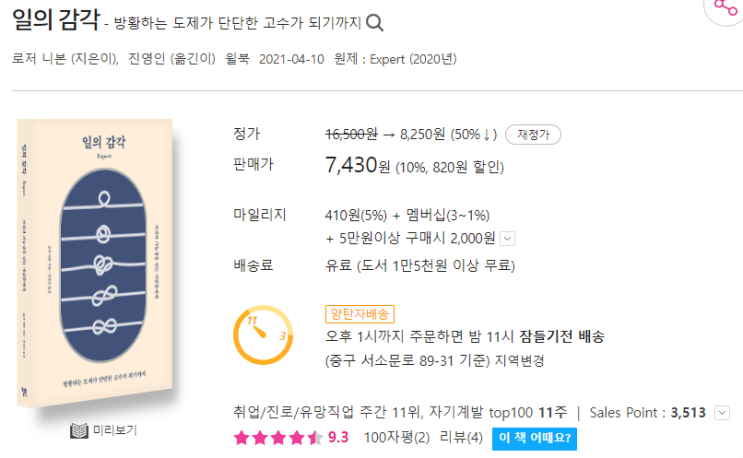The image size is (743, 458).
Task: Open the 100자평(2) reviews link
Action: point(396,438)
